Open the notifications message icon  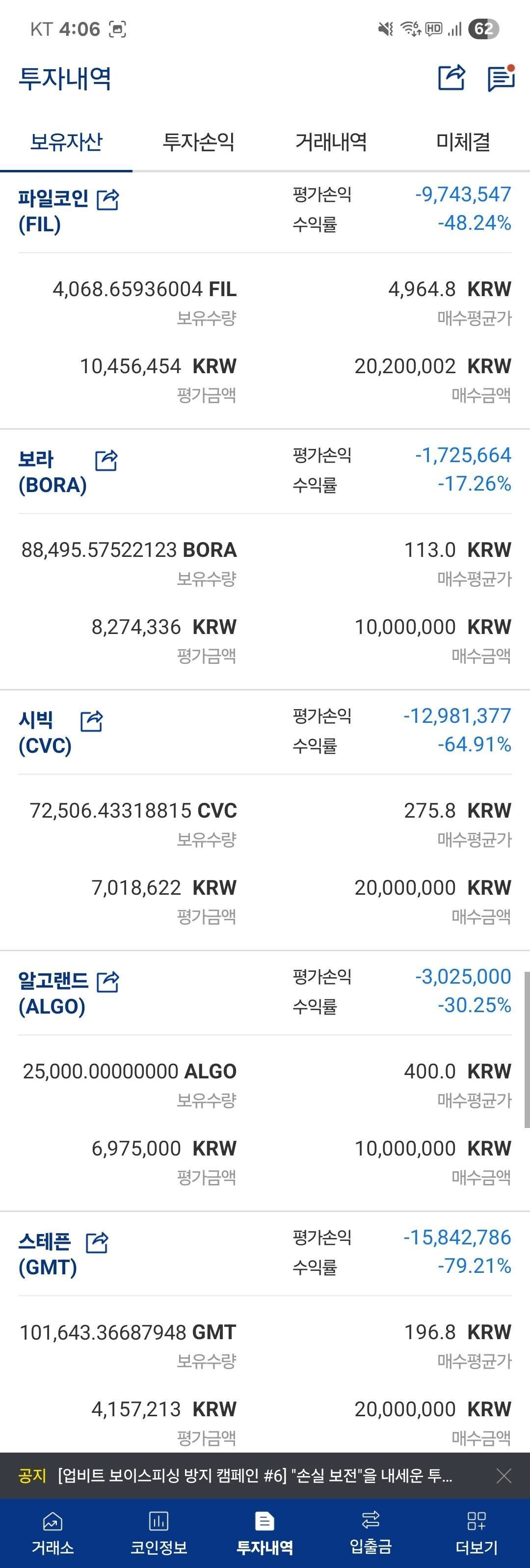coord(502,78)
